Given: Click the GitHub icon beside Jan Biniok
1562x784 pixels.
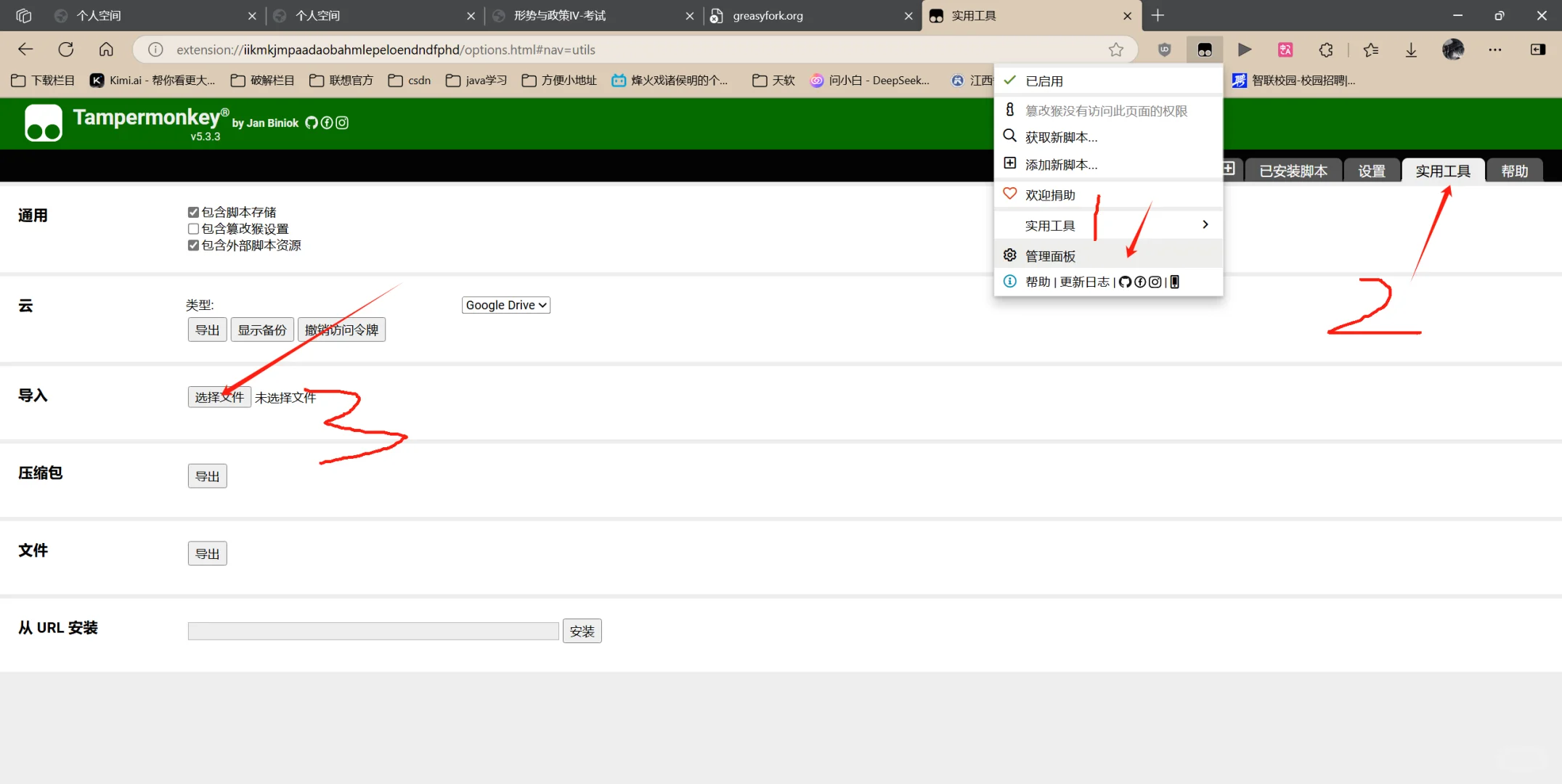Looking at the screenshot, I should click(311, 123).
